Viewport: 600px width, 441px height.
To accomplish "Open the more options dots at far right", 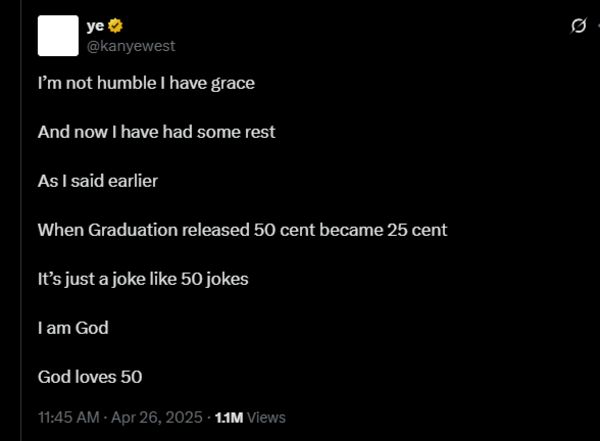I will 598,26.
